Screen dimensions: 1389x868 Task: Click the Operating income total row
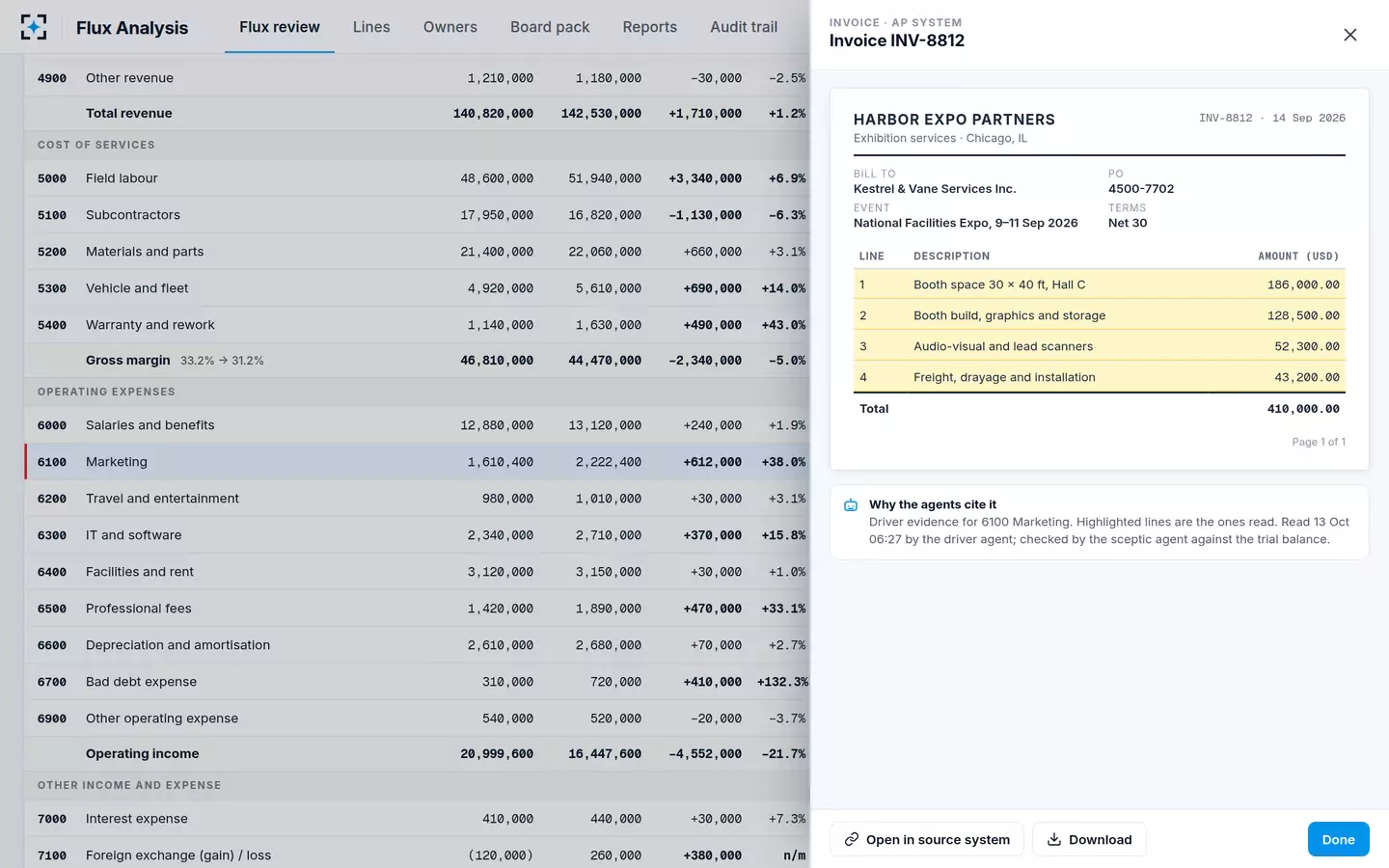(x=418, y=754)
